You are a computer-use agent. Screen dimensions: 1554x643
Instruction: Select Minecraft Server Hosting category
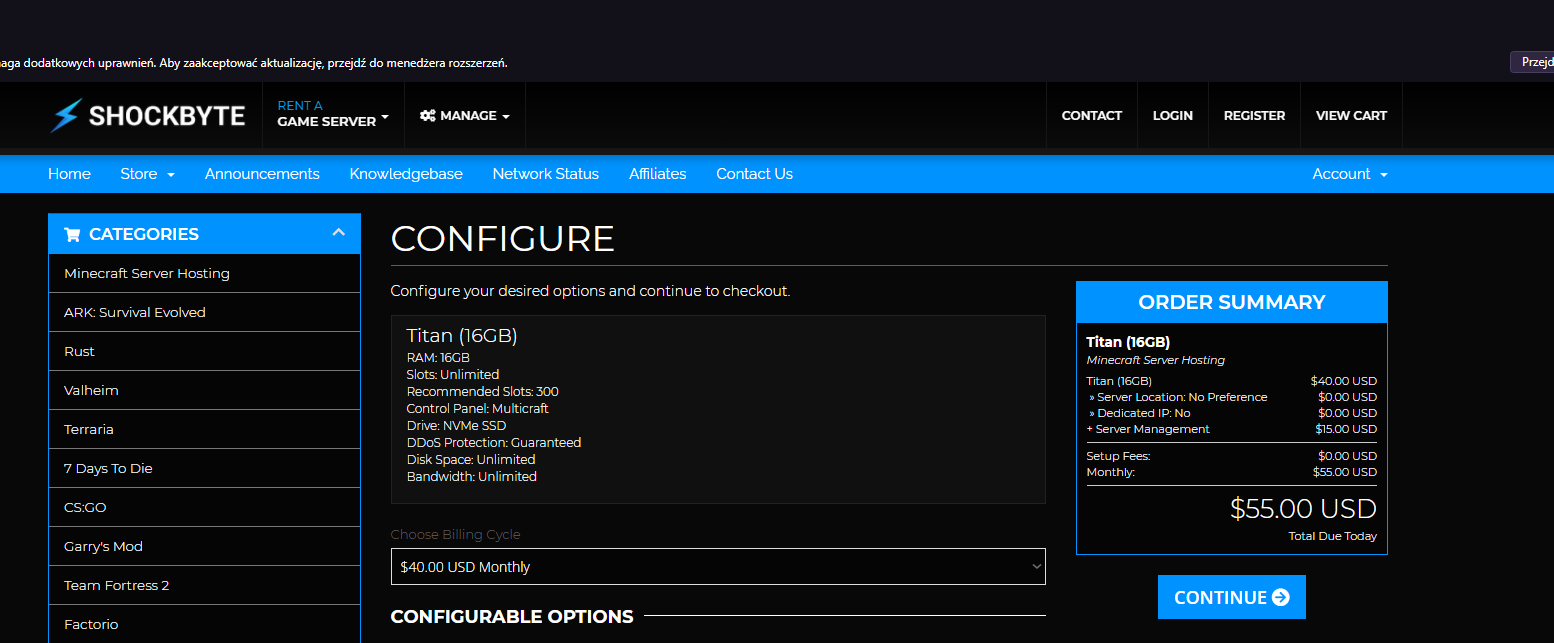pos(147,273)
